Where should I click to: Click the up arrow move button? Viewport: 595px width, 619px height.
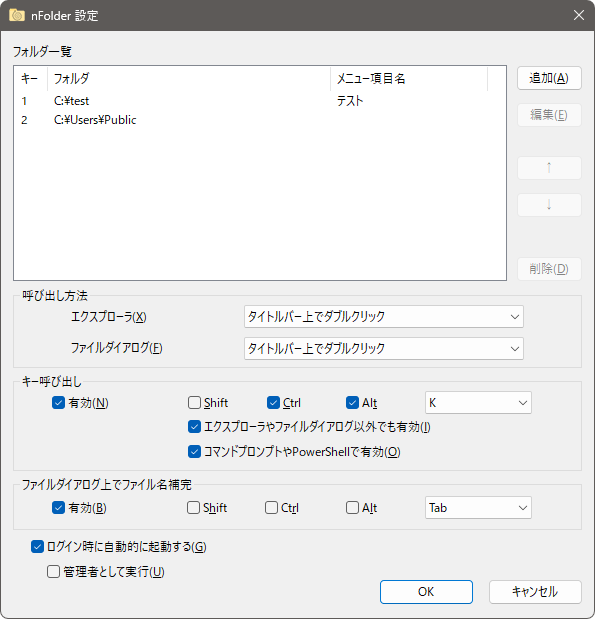pos(549,168)
